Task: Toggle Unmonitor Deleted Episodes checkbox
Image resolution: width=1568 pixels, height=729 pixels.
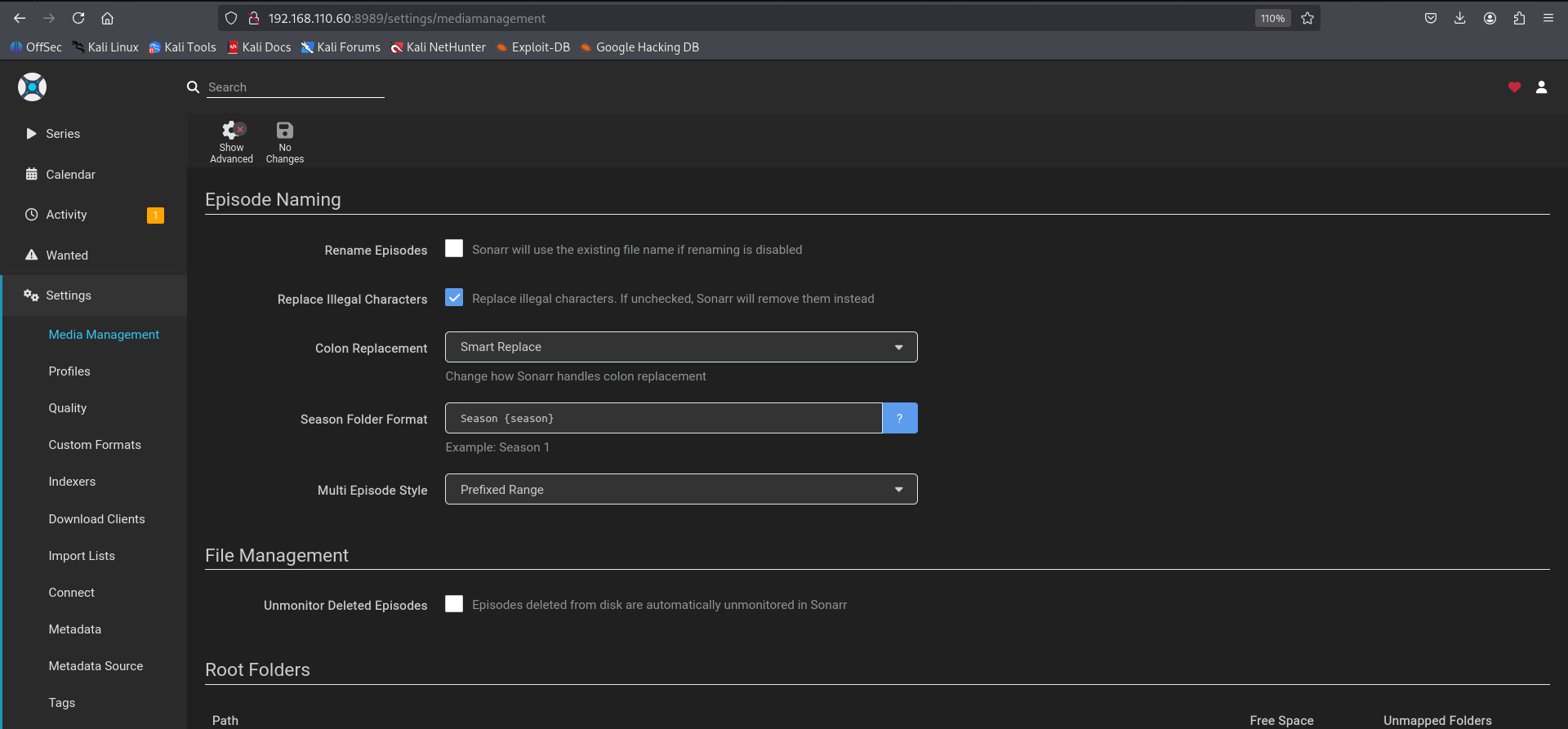Action: click(x=454, y=604)
